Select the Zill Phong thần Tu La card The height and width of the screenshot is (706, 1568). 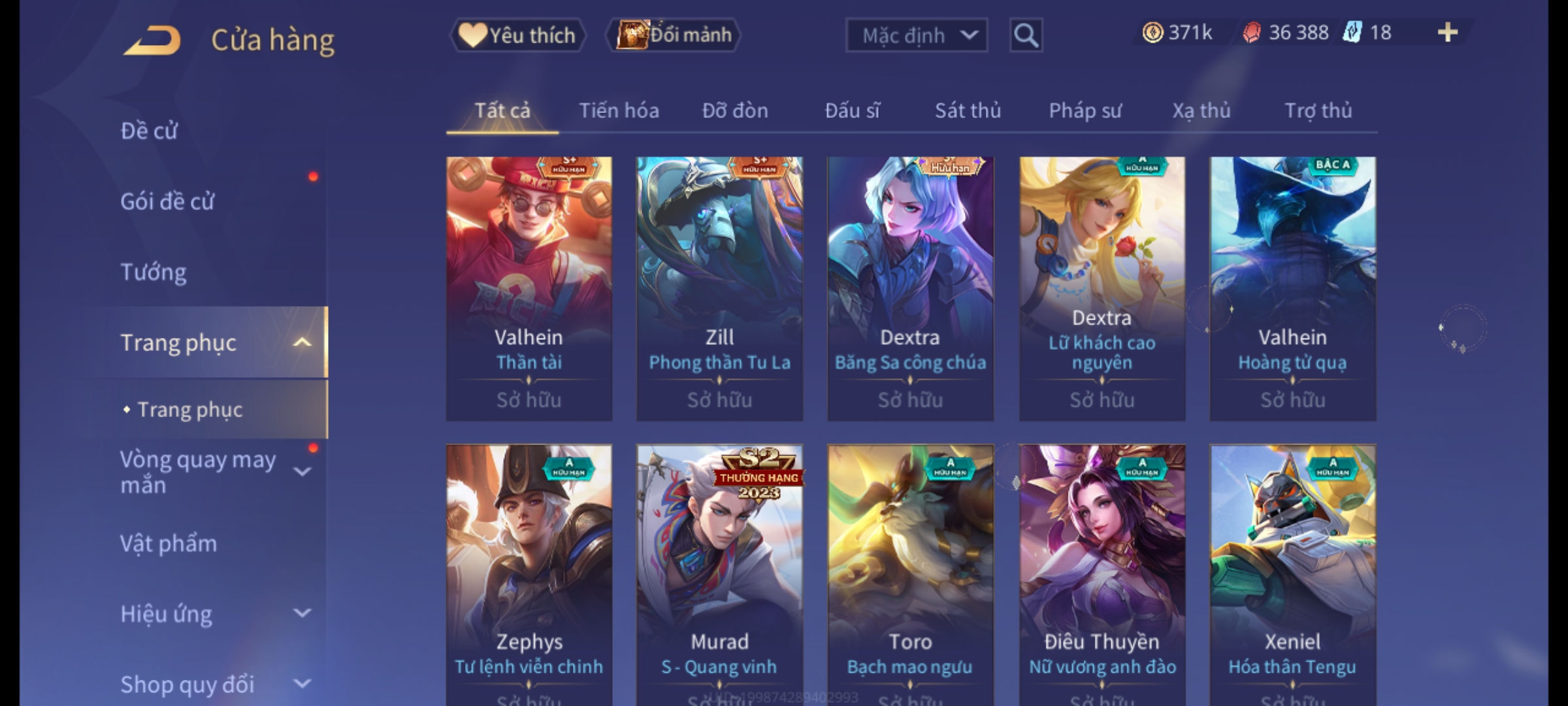tap(720, 288)
